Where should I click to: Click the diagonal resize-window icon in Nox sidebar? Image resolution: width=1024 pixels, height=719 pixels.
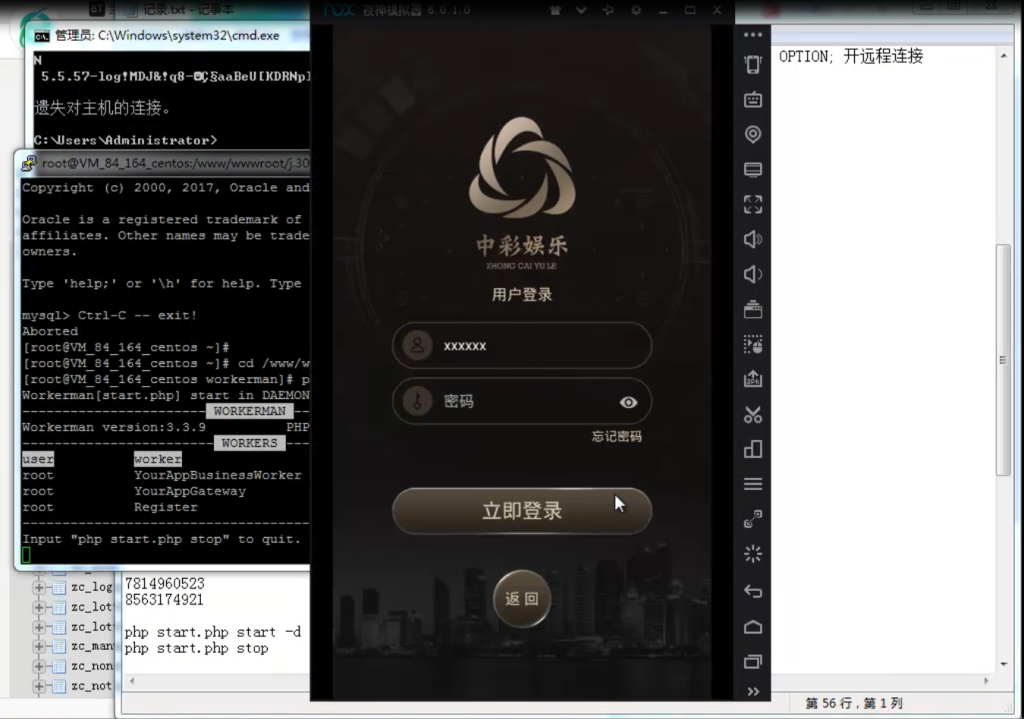pos(753,519)
